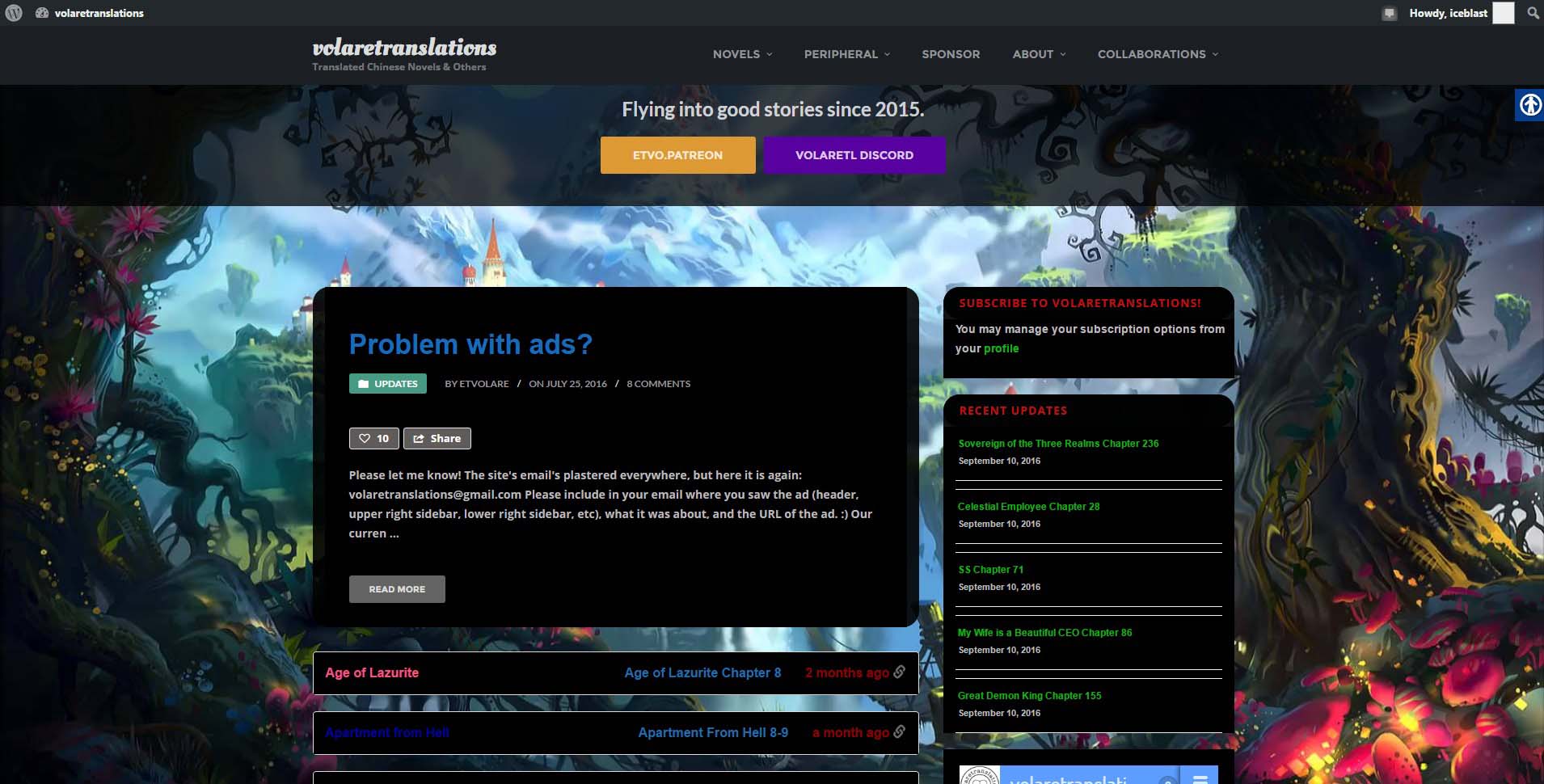1544x784 pixels.
Task: Click the 'Translated Chinese Novels & Others' subtitle
Action: [x=399, y=67]
